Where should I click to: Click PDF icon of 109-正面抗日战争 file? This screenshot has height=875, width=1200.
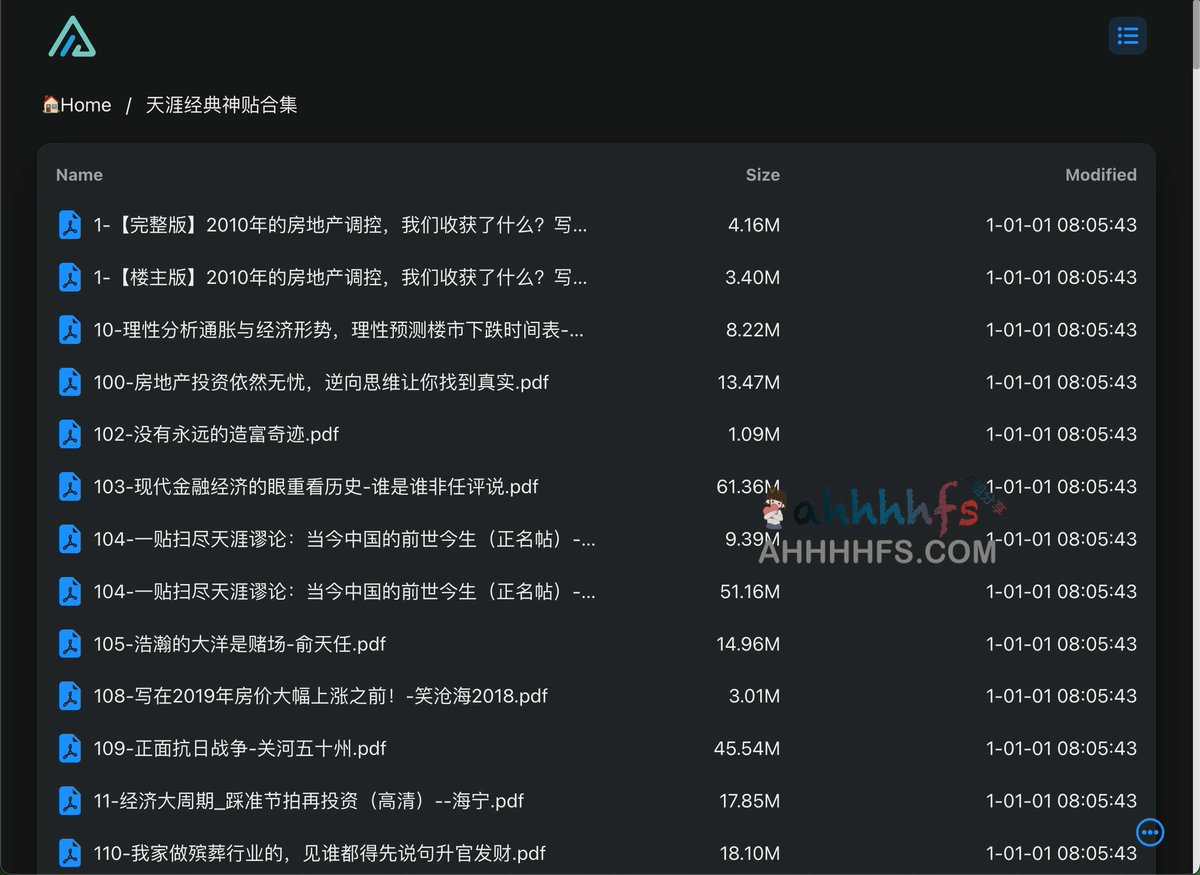point(70,748)
